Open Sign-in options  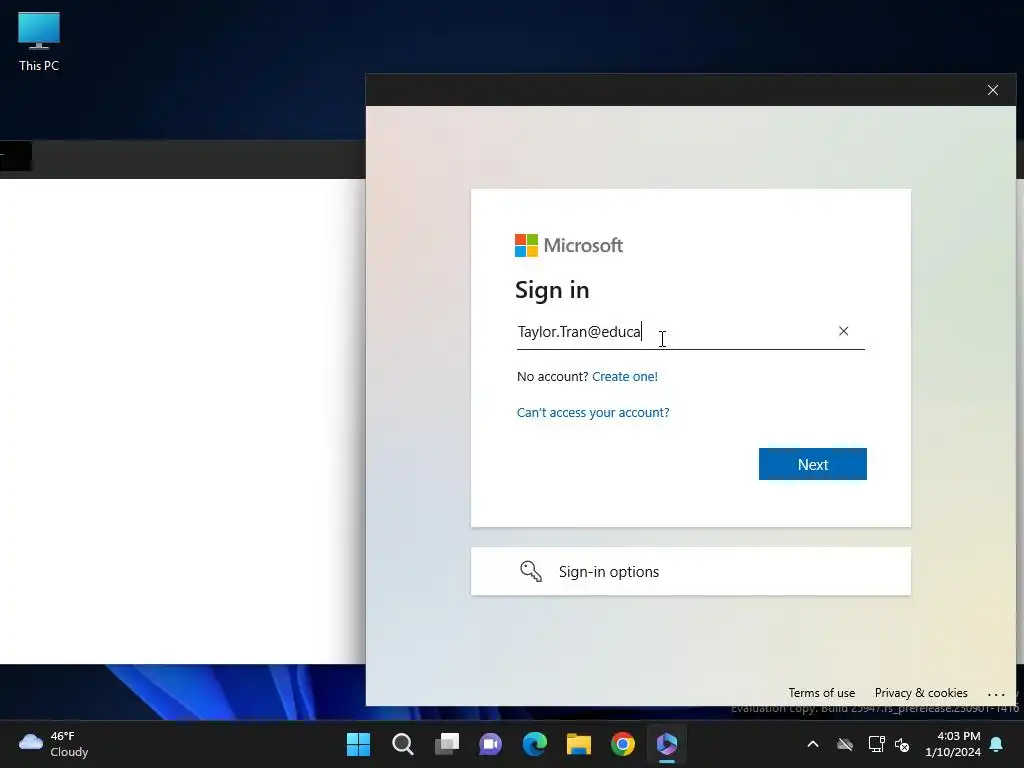[690, 571]
